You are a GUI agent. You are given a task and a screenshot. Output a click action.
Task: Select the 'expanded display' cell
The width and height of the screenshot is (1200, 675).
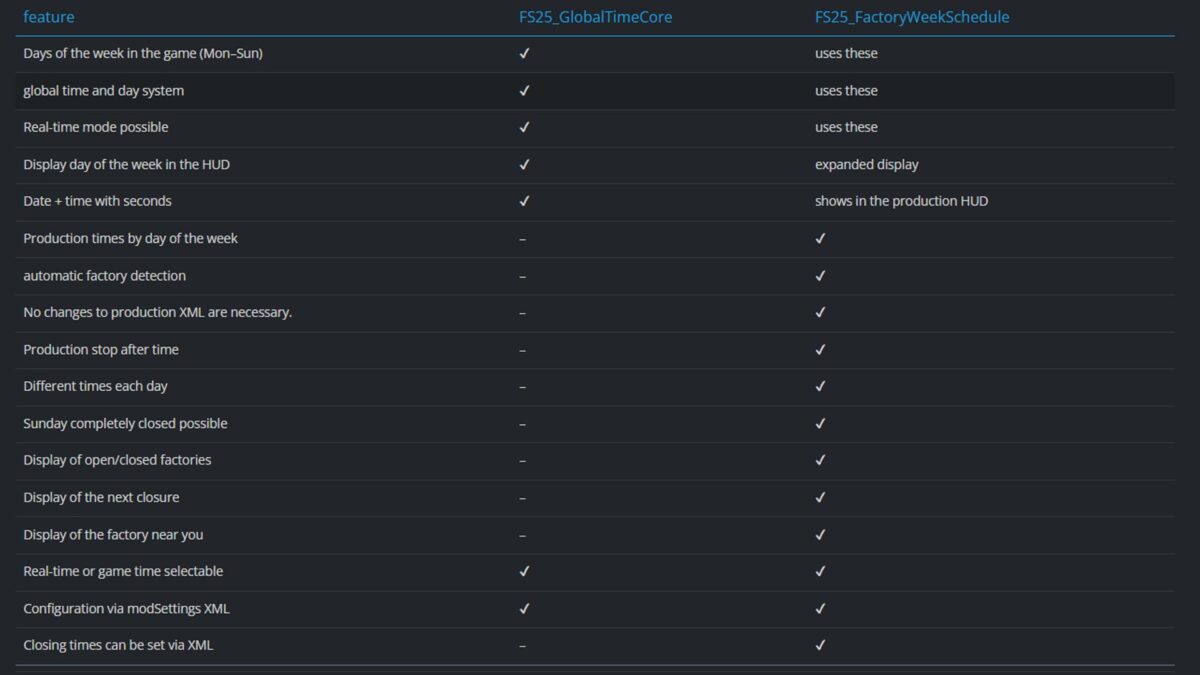[x=866, y=164]
